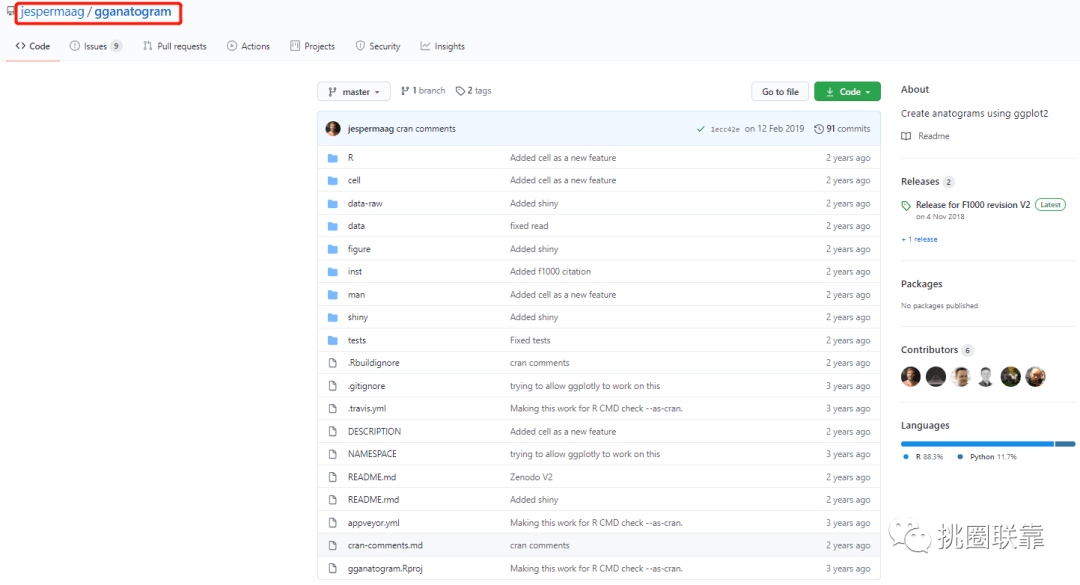Open the README.md file
This screenshot has height=585, width=1080.
(x=372, y=477)
